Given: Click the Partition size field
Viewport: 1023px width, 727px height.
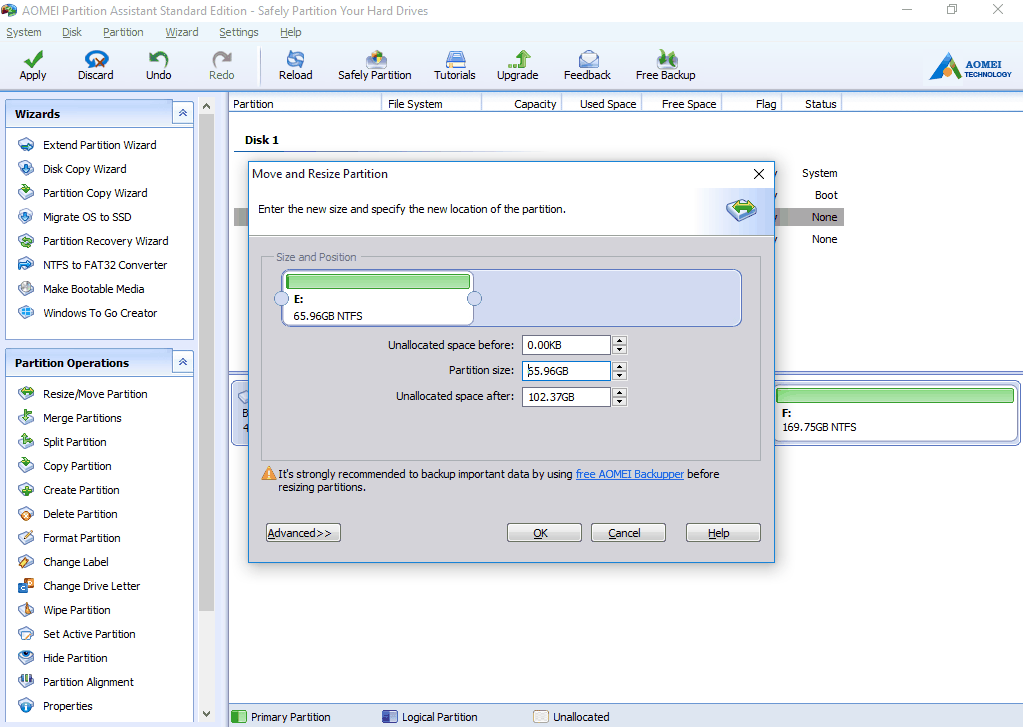Looking at the screenshot, I should click(x=566, y=371).
